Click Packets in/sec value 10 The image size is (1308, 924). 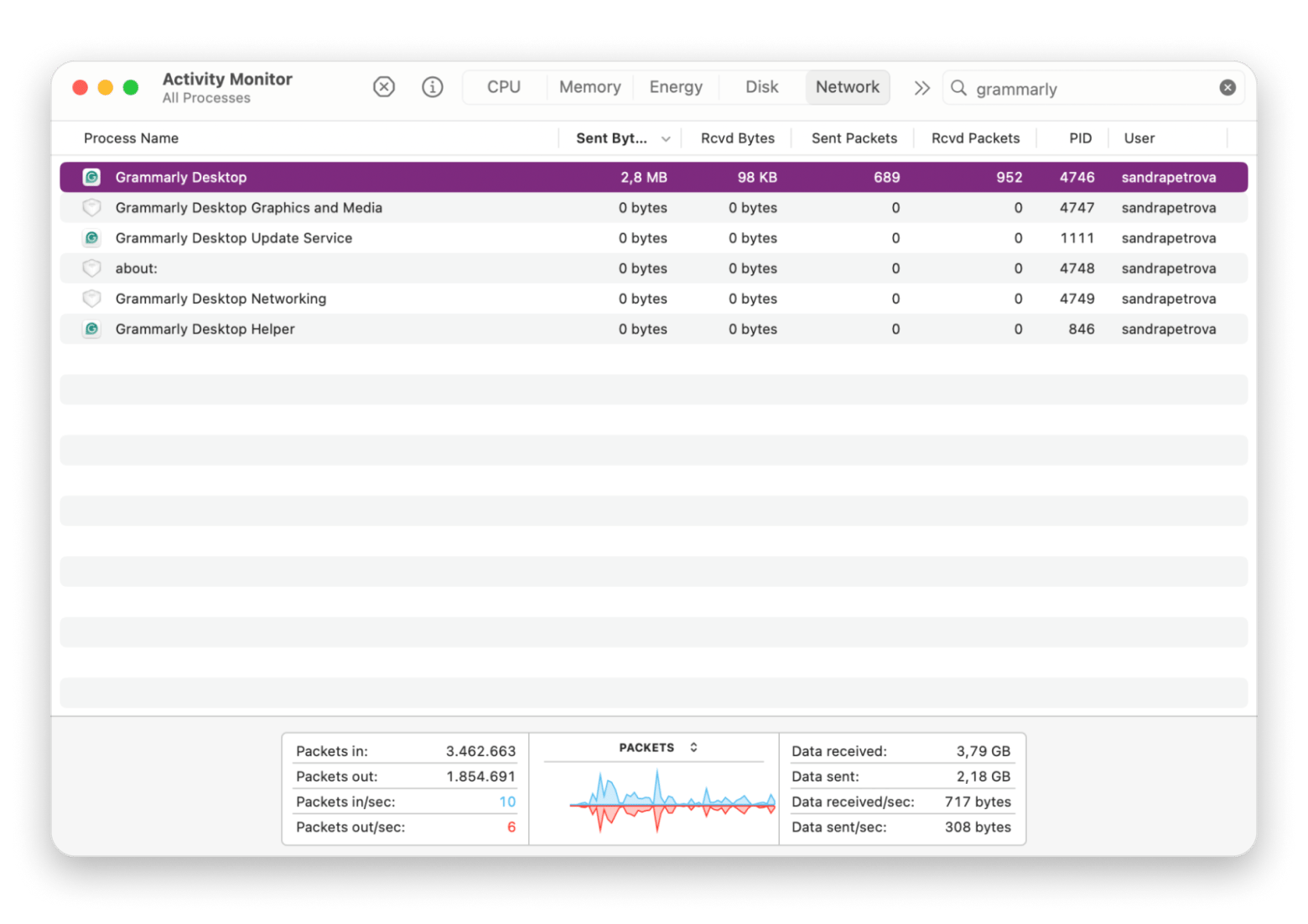[507, 802]
